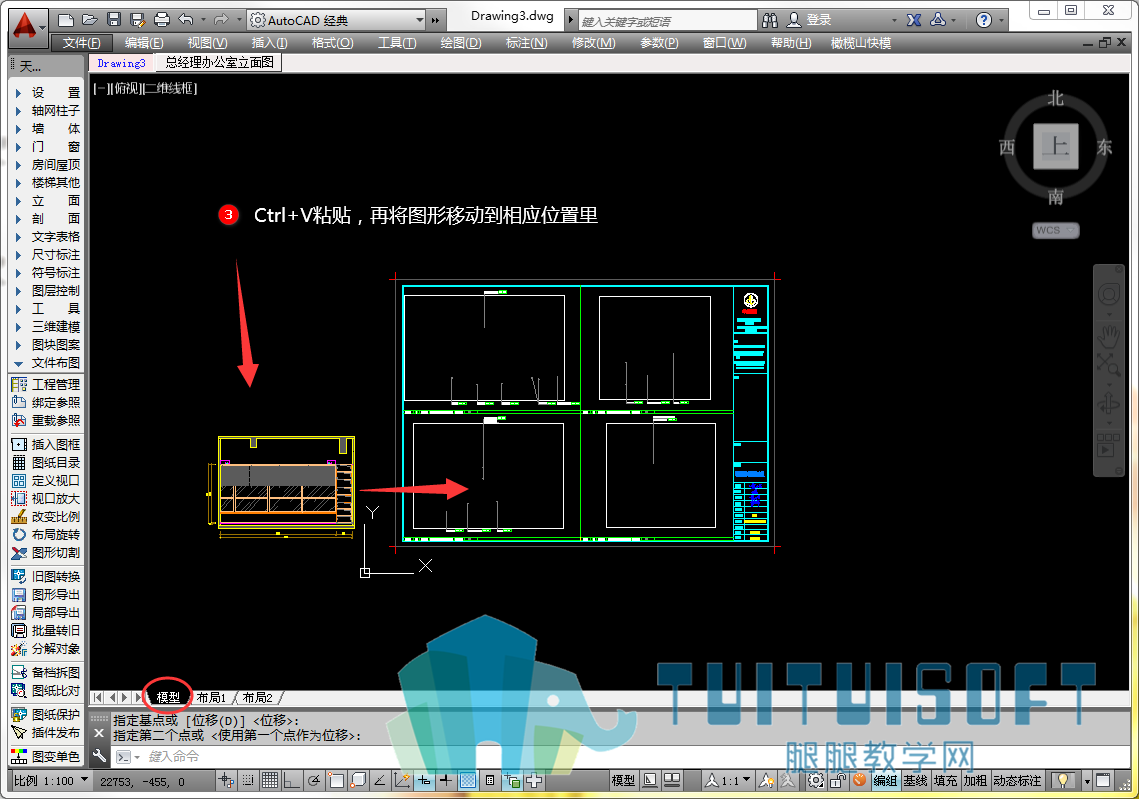Click the Print icon in the top toolbar
Image resolution: width=1139 pixels, height=799 pixels.
pos(162,20)
